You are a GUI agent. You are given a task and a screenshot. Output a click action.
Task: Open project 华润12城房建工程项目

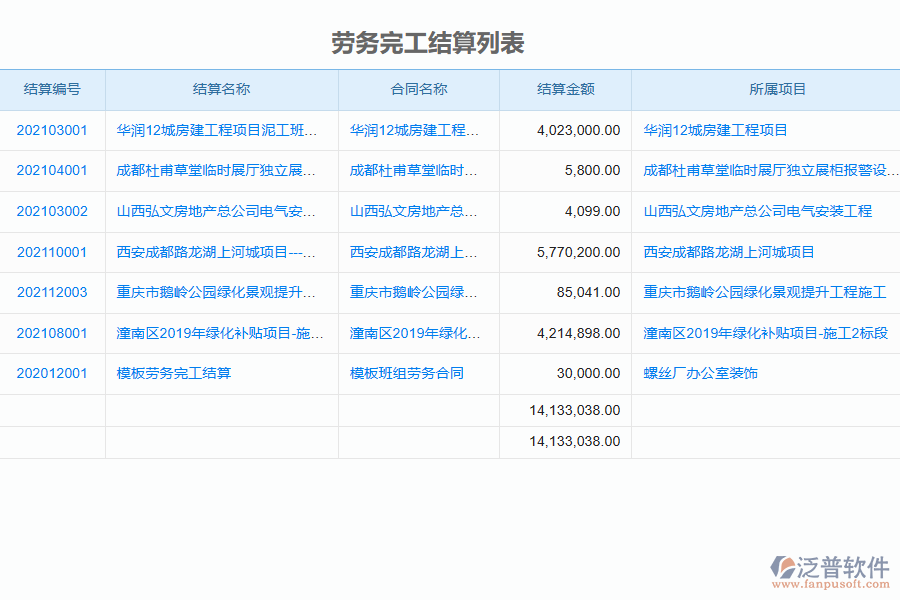click(714, 129)
